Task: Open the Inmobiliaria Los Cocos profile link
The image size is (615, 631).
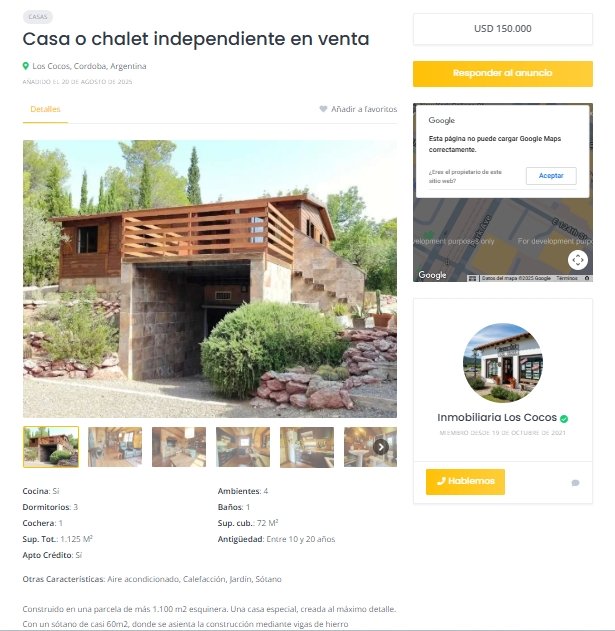Action: click(x=497, y=417)
